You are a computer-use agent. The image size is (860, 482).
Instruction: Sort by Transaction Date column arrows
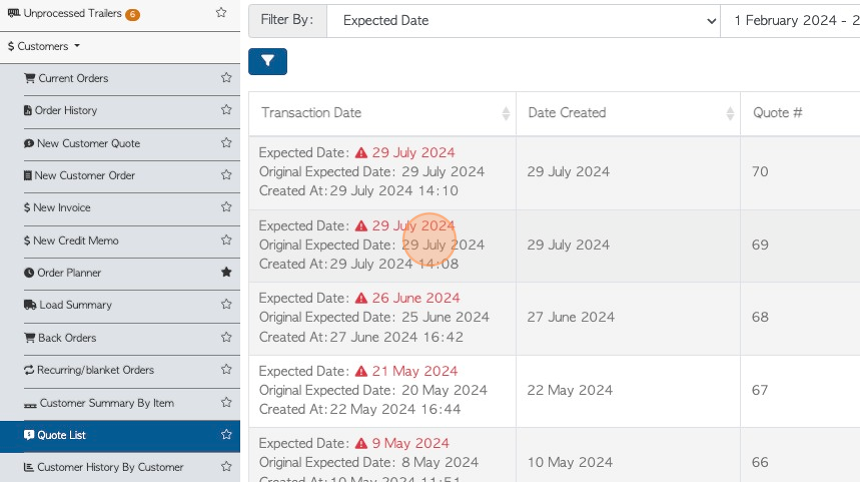tap(505, 113)
